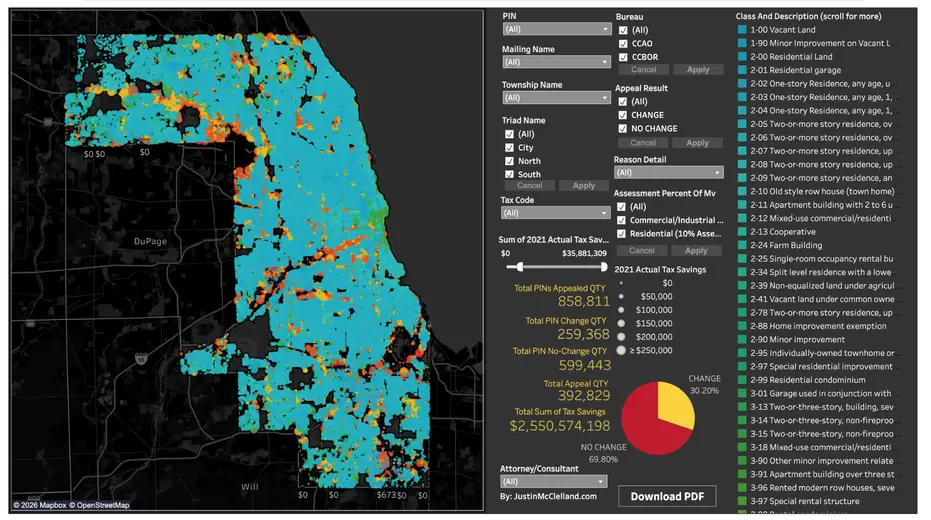Click Cancel under Bureau filter
This screenshot has height=520, width=931.
644,69
